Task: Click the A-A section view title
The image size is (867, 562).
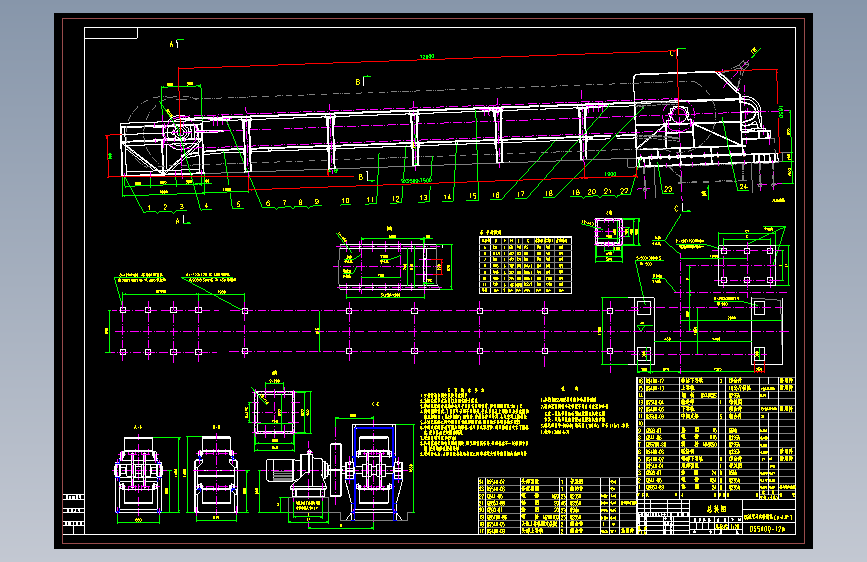Action: click(x=138, y=428)
